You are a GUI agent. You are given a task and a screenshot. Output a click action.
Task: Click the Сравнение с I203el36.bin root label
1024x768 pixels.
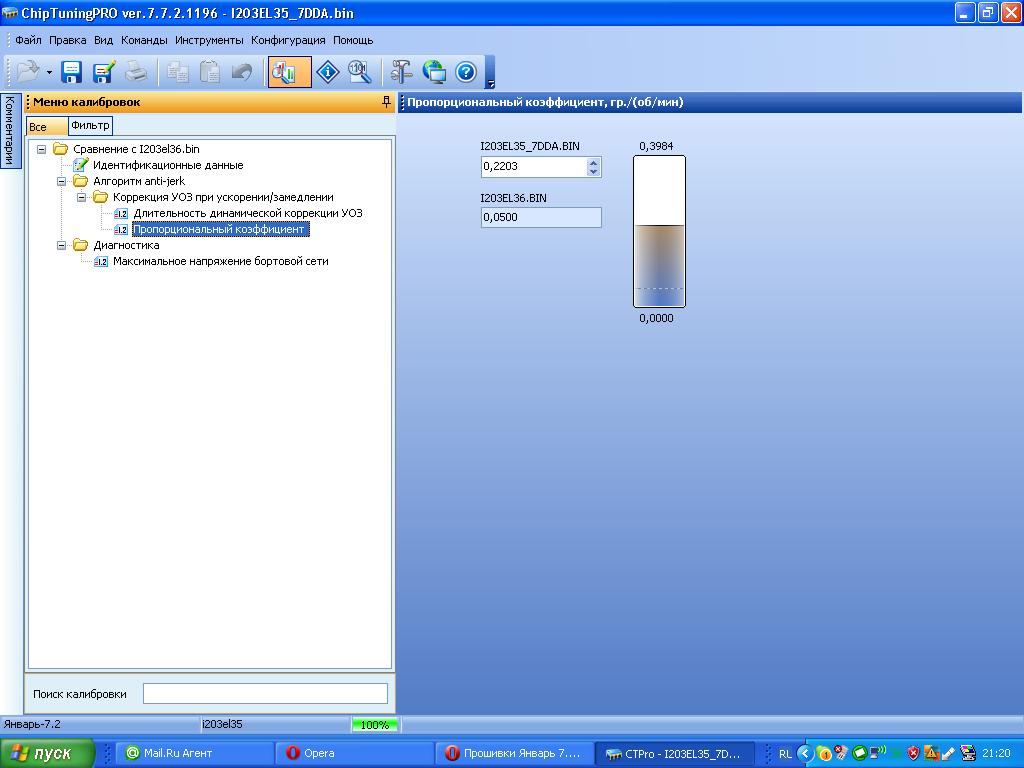pyautogui.click(x=136, y=149)
